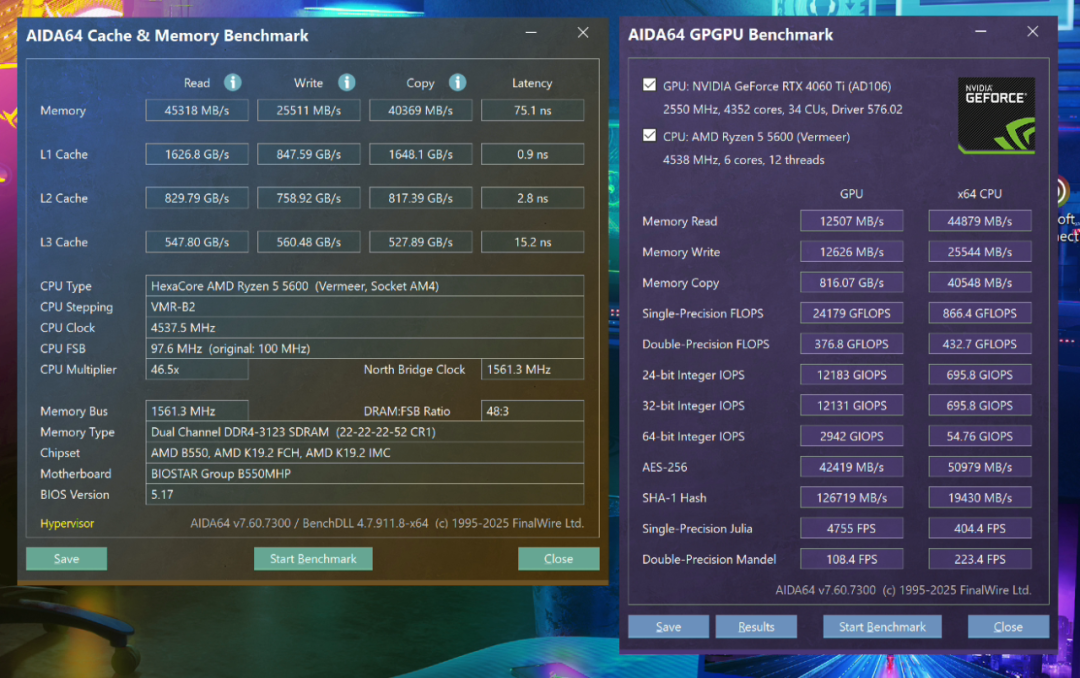This screenshot has width=1080, height=678.
Task: Click the Chipset field AMD B550
Action: (364, 453)
